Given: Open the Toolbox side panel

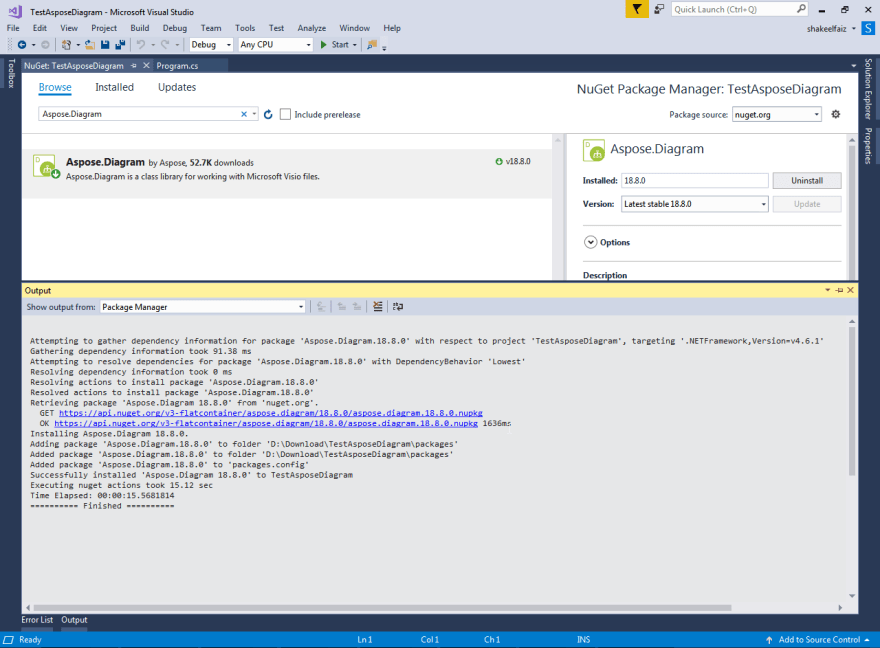Looking at the screenshot, I should [x=11, y=73].
